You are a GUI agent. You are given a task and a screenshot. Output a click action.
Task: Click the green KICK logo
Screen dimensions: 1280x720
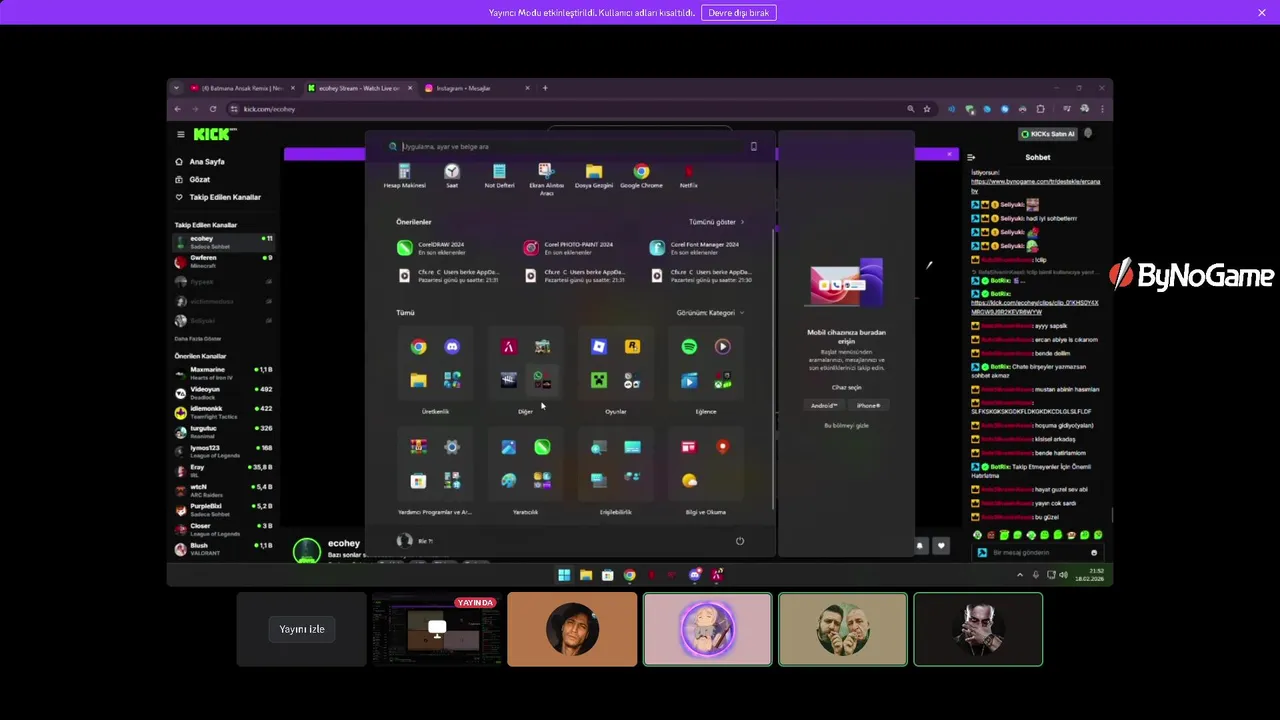214,134
